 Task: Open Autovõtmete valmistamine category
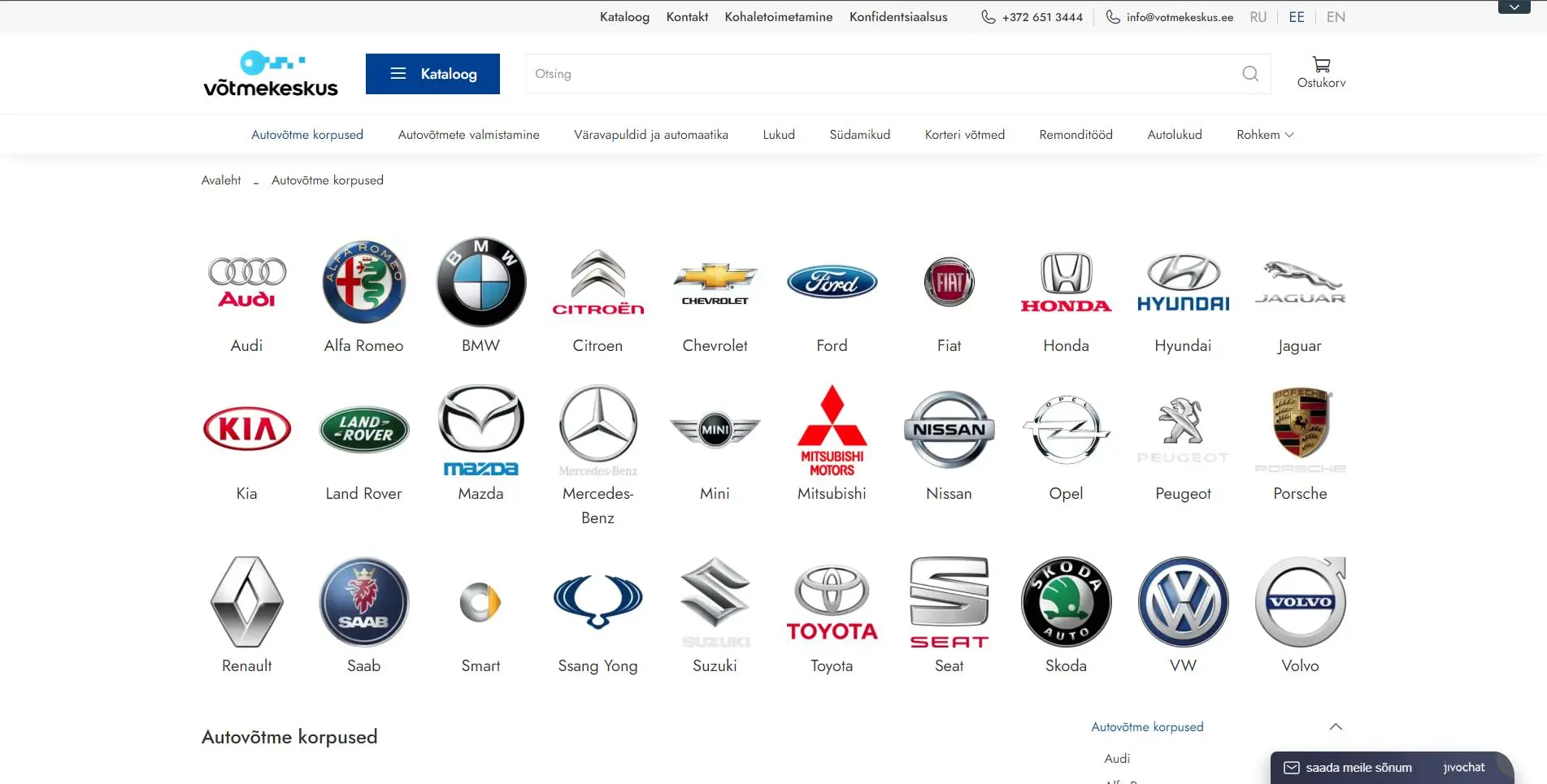(x=468, y=135)
